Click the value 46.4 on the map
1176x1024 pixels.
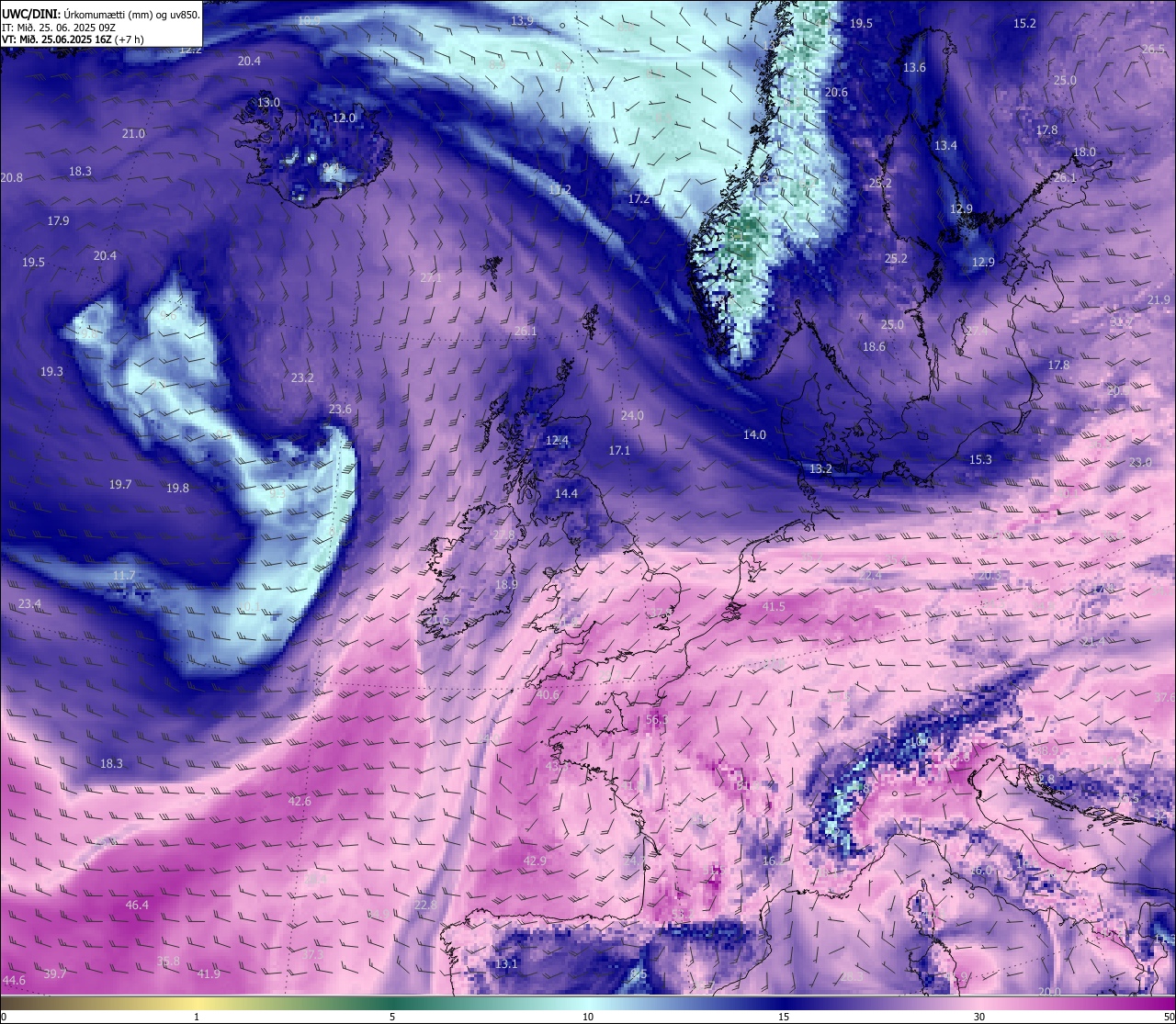coord(137,906)
